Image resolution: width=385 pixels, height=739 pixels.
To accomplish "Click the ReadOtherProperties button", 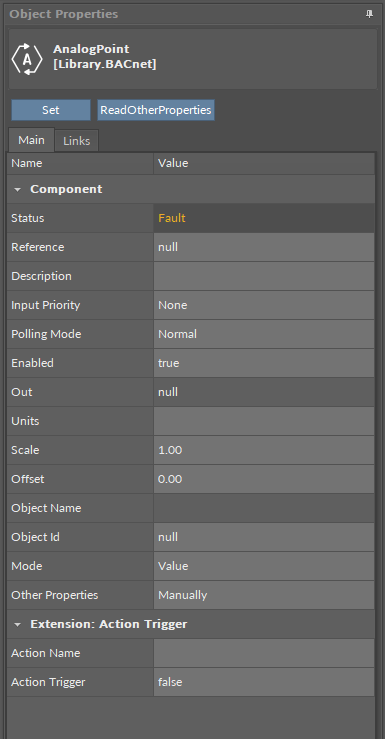I will (156, 110).
